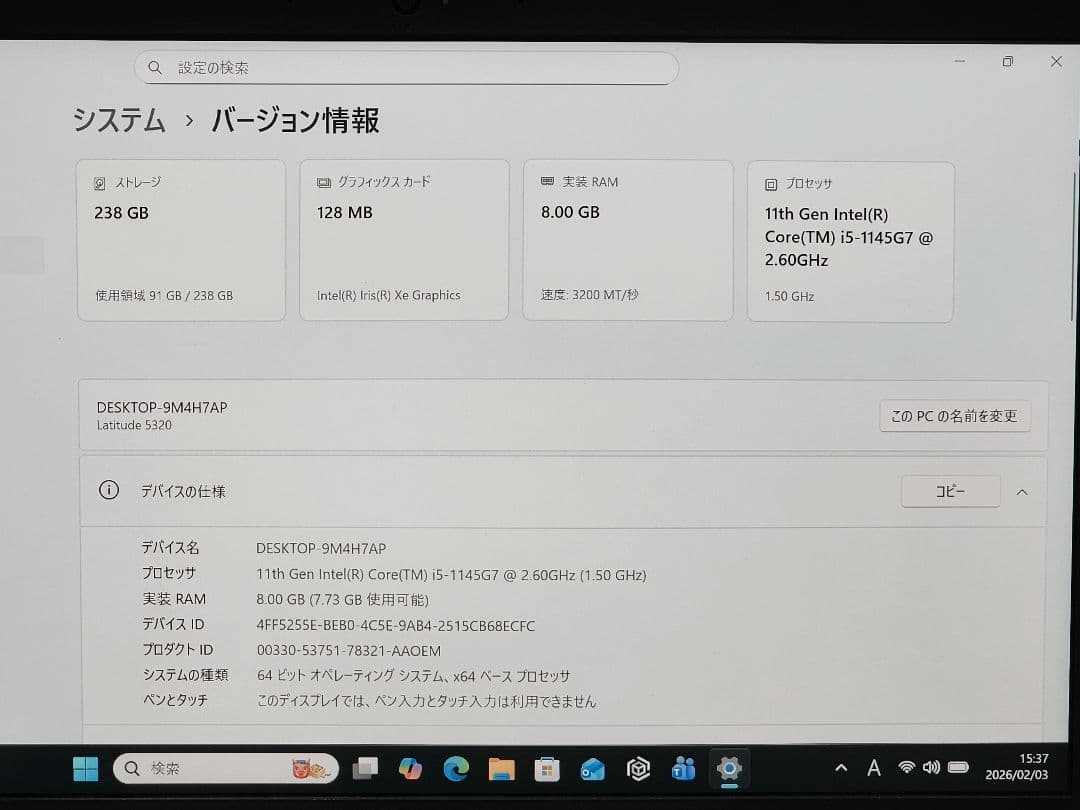Launch Copilot from the taskbar

pos(410,769)
